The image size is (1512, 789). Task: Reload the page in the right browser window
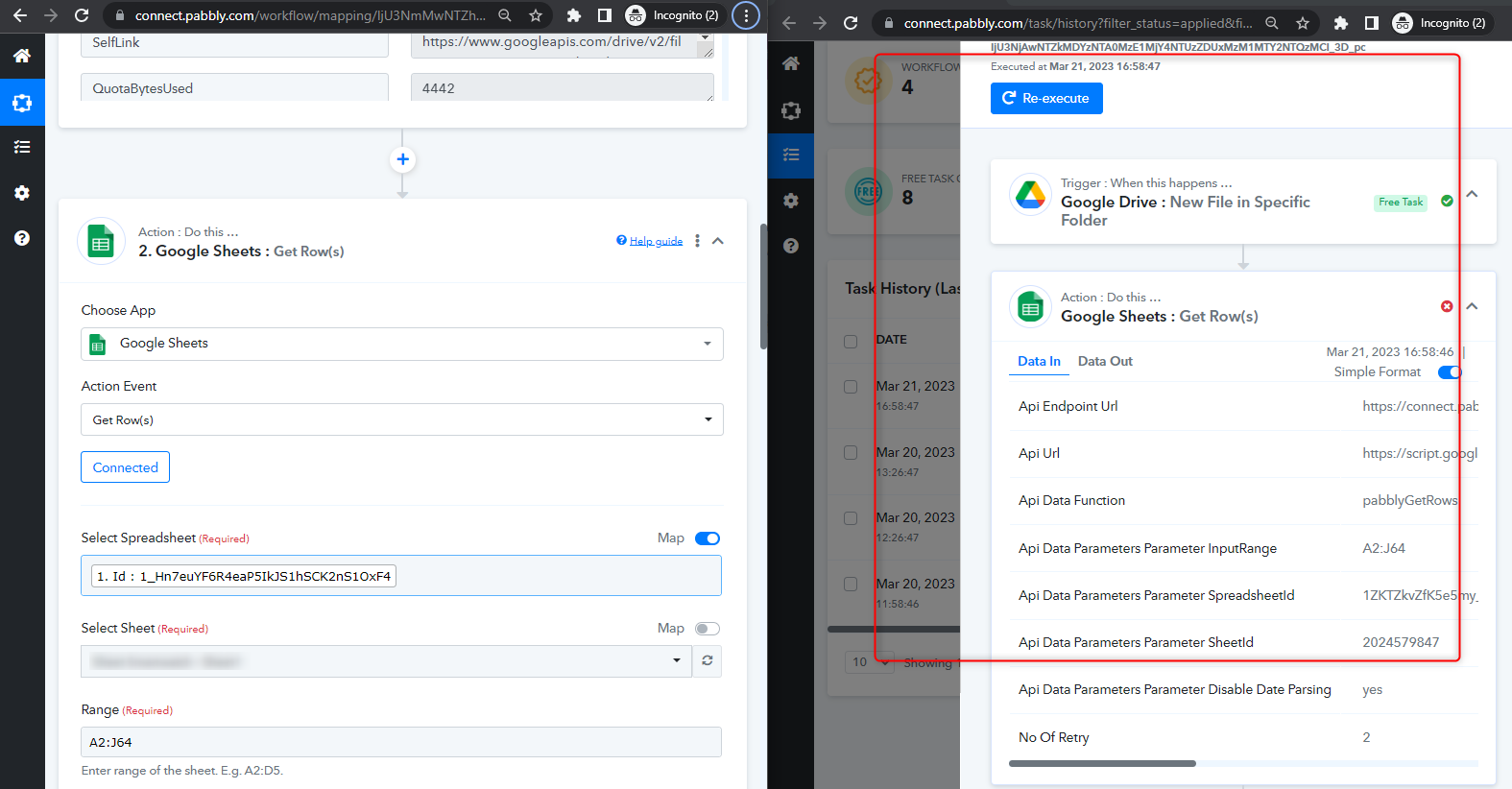pyautogui.click(x=851, y=23)
